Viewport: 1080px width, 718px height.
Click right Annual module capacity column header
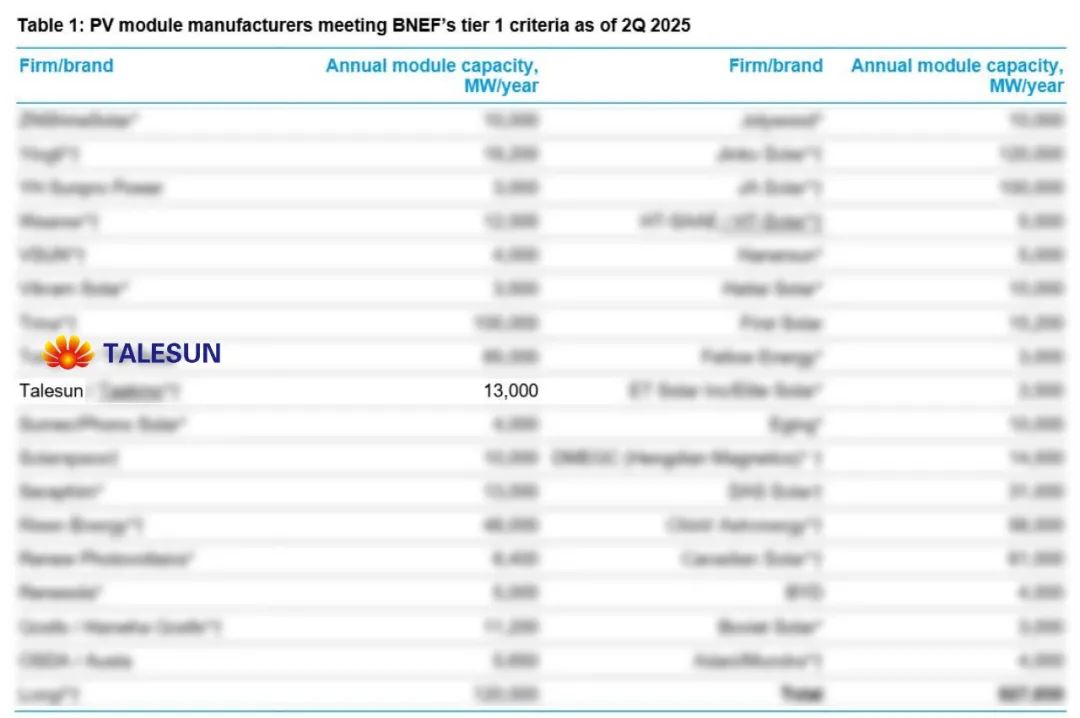pyautogui.click(x=957, y=76)
